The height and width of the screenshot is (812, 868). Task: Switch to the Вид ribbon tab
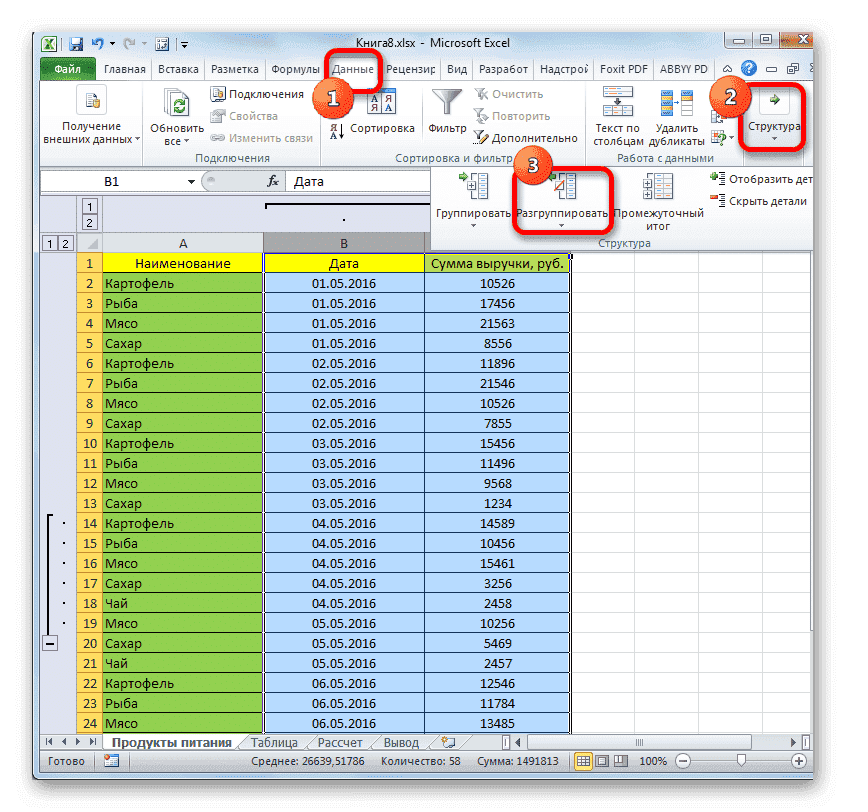[455, 69]
